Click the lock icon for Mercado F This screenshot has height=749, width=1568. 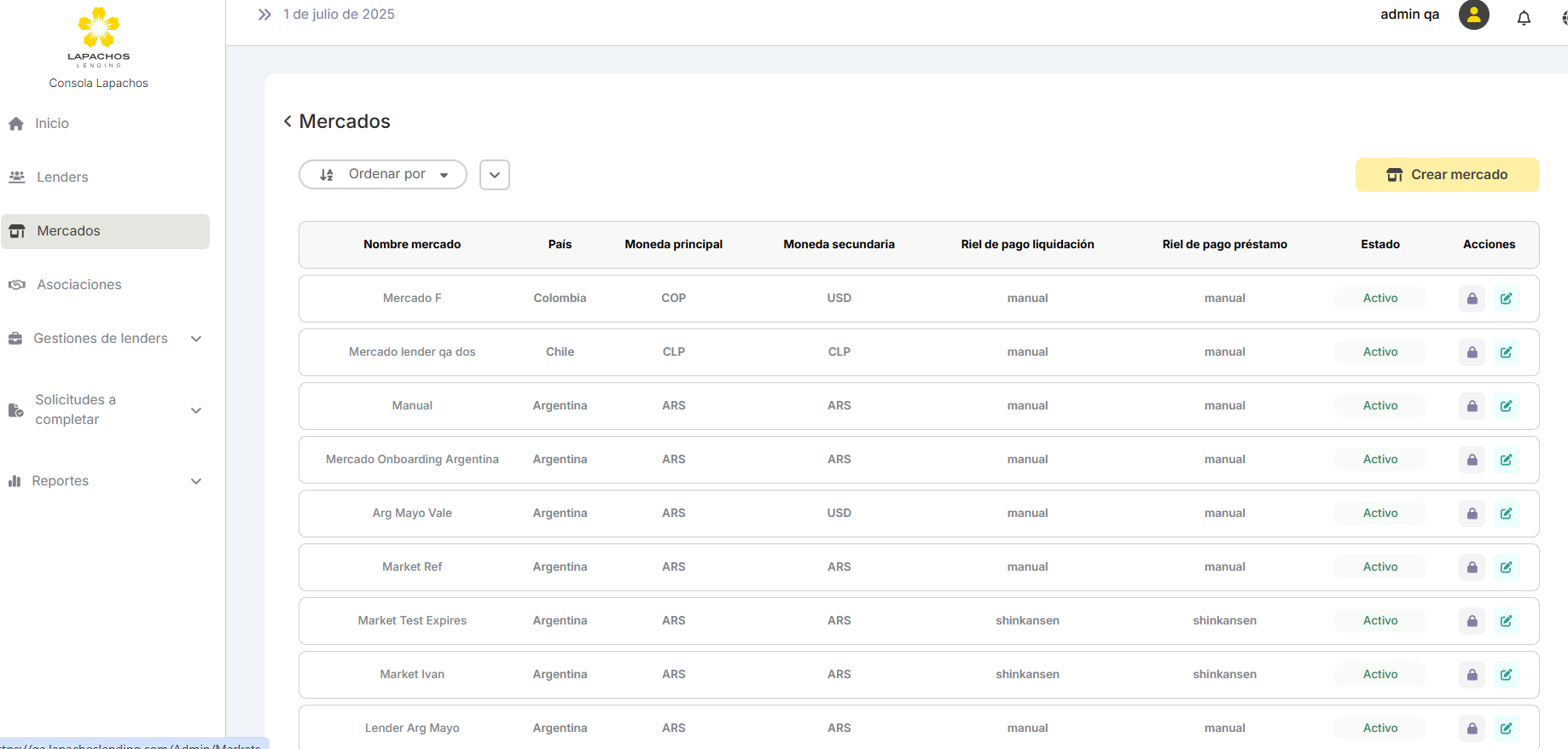click(1472, 299)
